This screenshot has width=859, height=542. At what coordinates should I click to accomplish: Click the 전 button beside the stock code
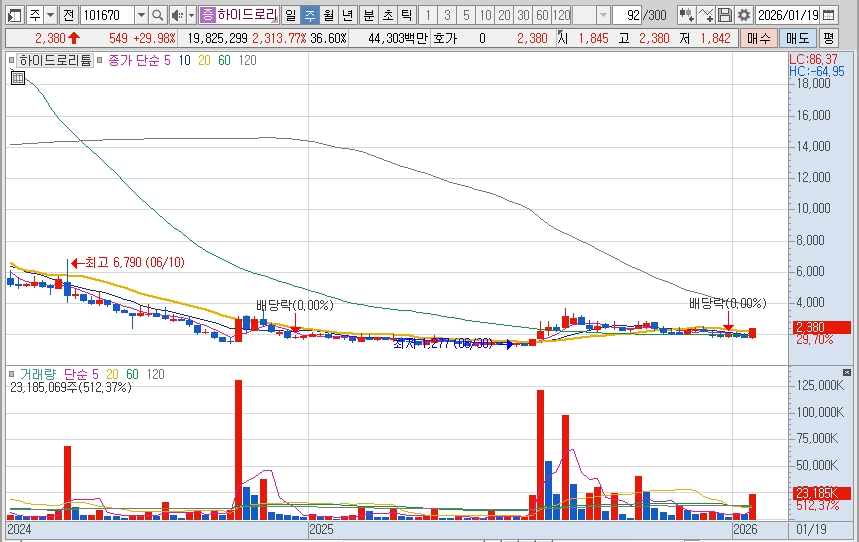(x=68, y=15)
